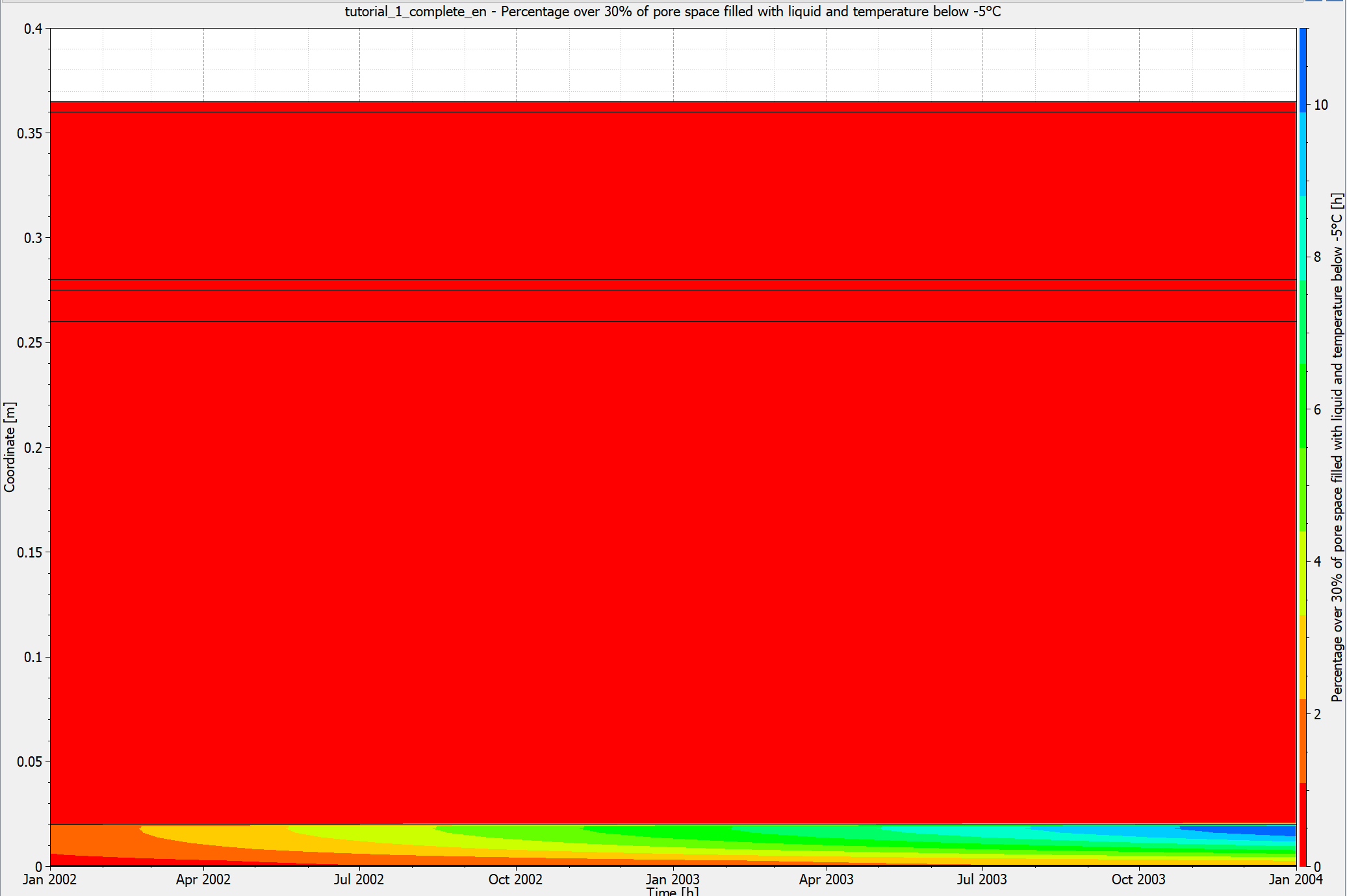The width and height of the screenshot is (1347, 896).
Task: Click the color legend title on the right edge
Action: click(1337, 447)
